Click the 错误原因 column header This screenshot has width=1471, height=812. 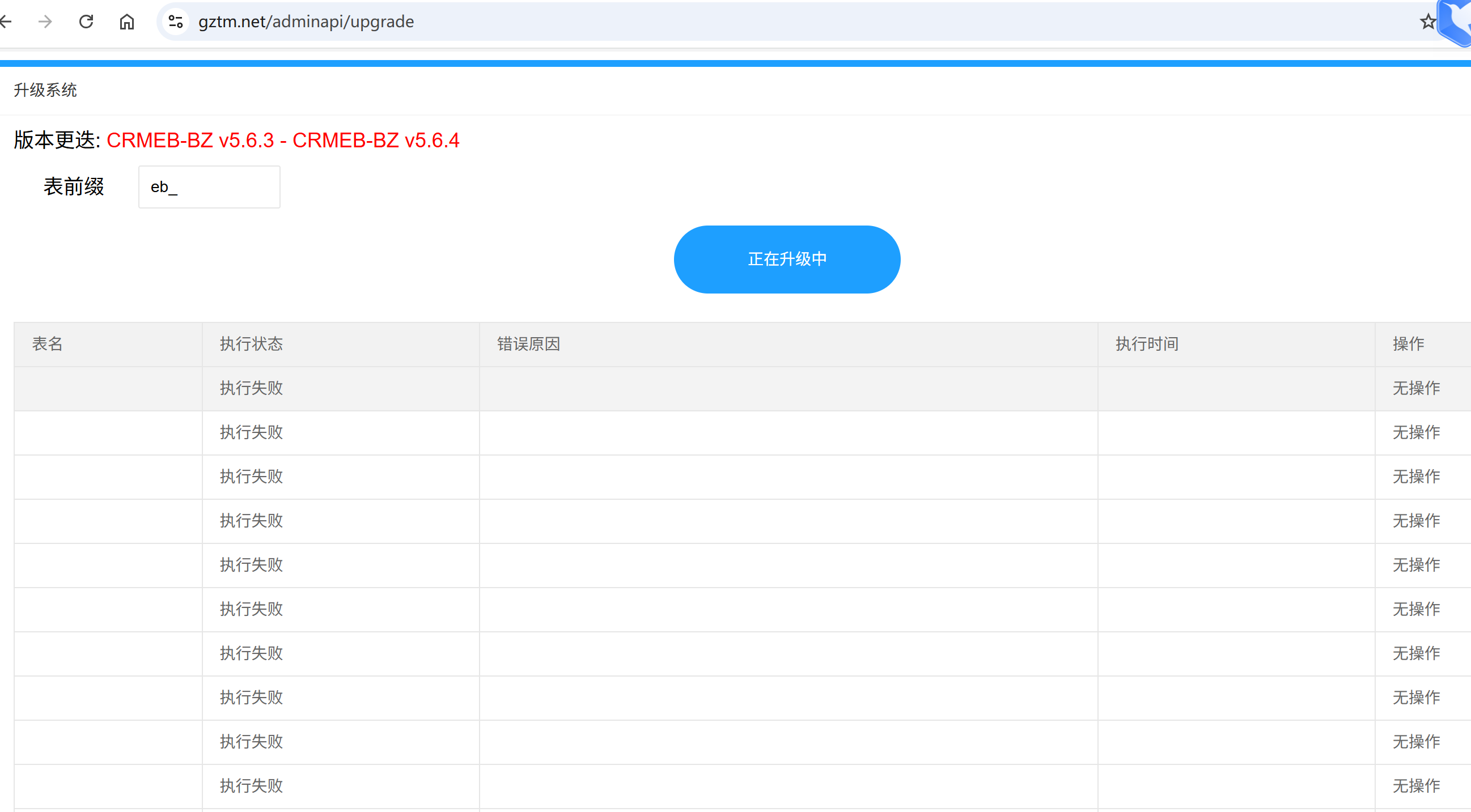pos(528,344)
